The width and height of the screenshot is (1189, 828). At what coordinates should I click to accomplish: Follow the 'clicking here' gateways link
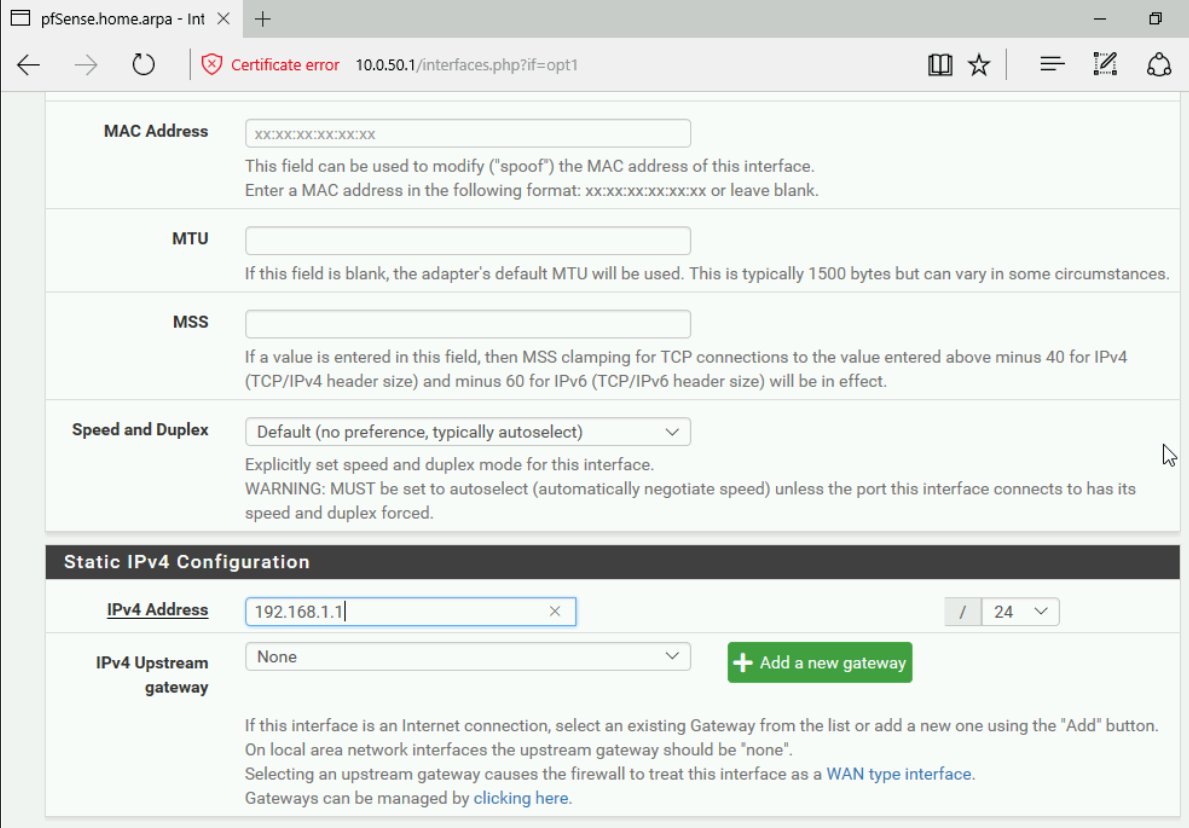coord(520,798)
